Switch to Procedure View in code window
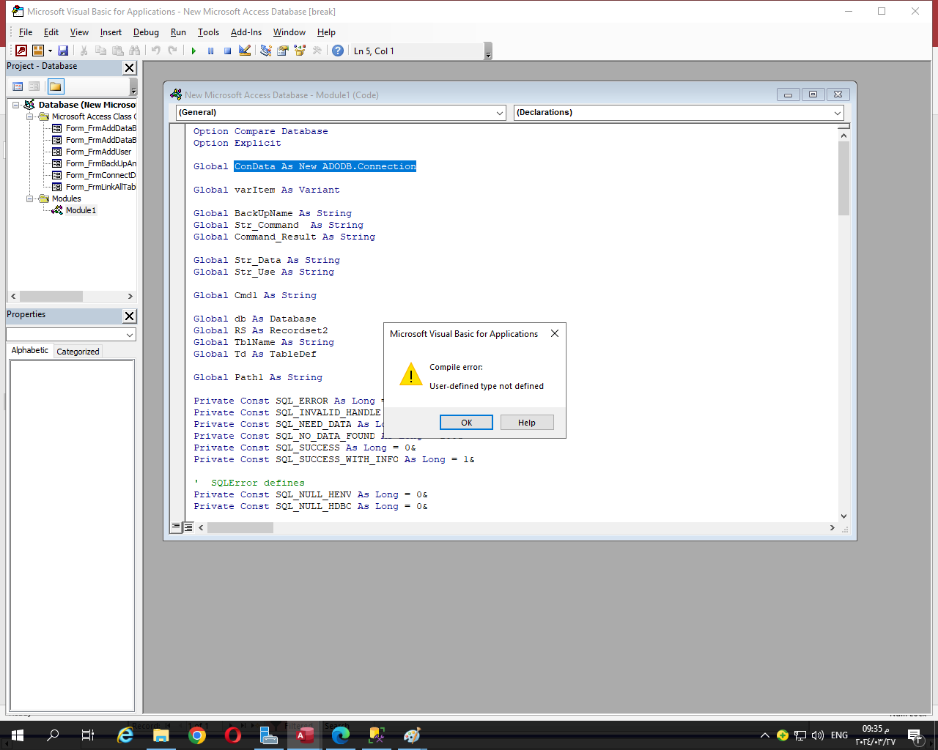 click(x=176, y=527)
